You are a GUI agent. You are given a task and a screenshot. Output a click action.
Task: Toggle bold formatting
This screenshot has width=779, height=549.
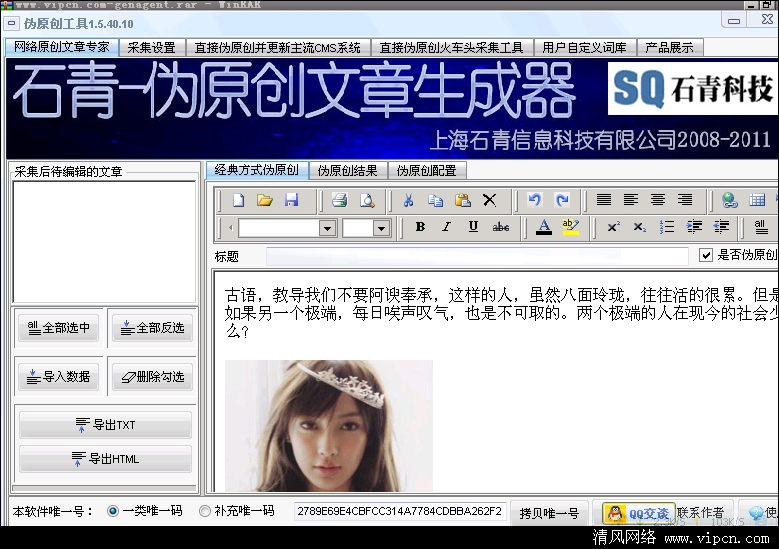pyautogui.click(x=420, y=227)
